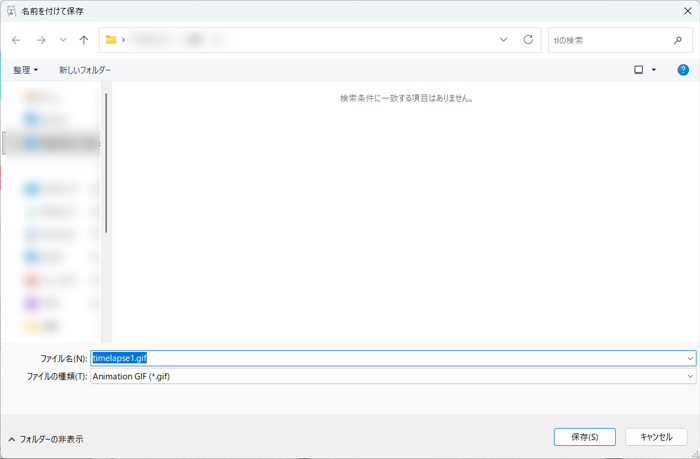Open the file name history dropdown arrow
This screenshot has height=459, width=700.
(x=690, y=357)
